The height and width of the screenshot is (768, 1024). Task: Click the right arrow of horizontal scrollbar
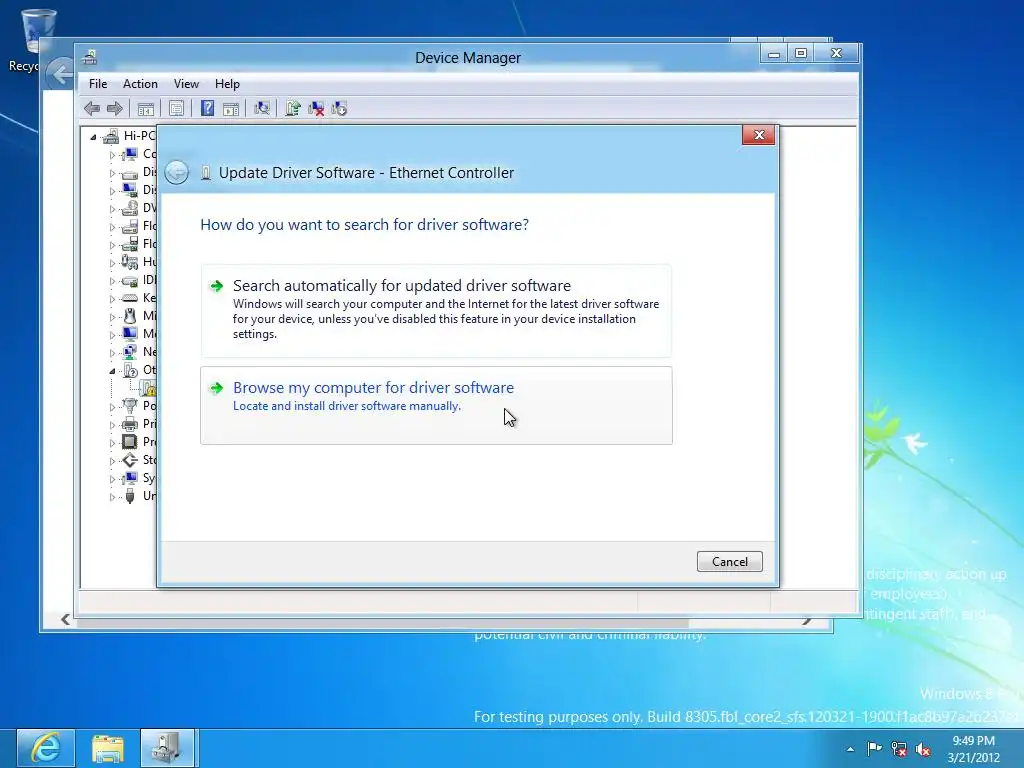tap(807, 620)
